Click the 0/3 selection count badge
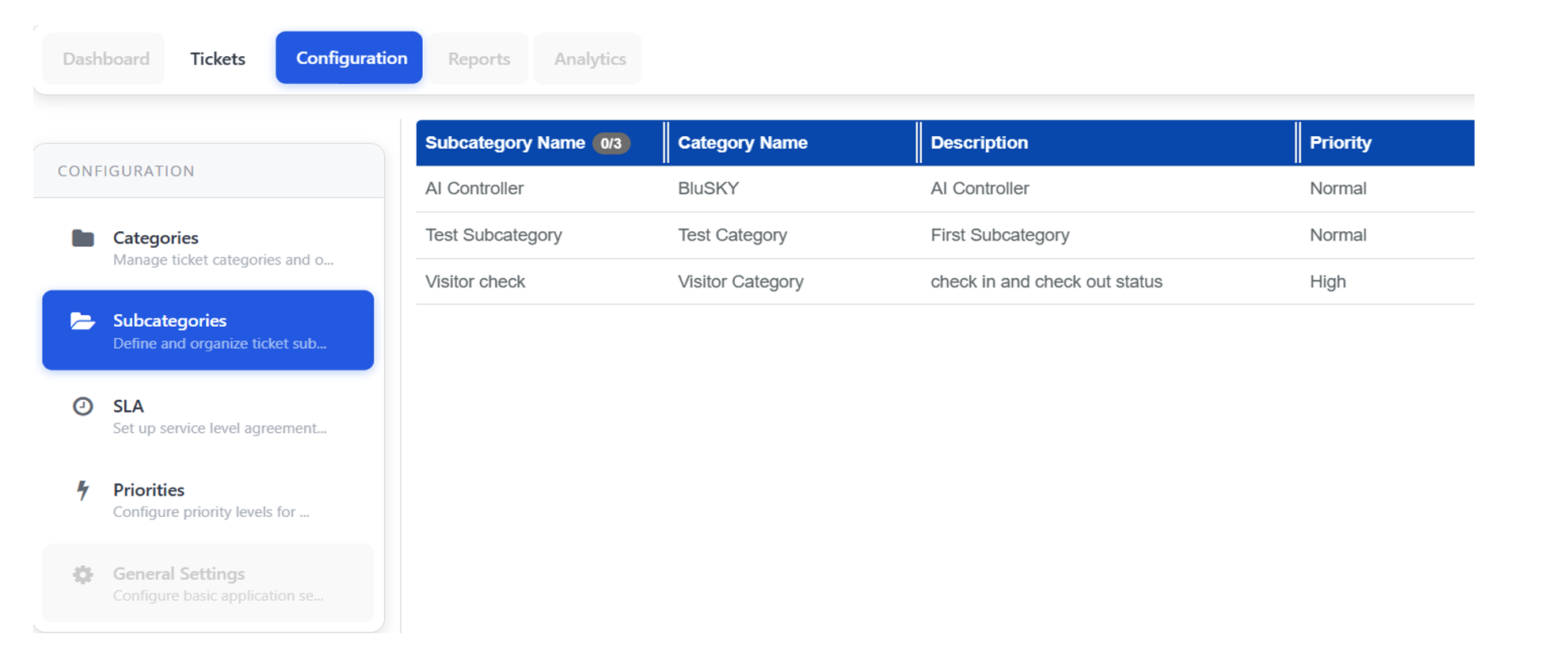Image resolution: width=1568 pixels, height=657 pixels. pyautogui.click(x=611, y=143)
